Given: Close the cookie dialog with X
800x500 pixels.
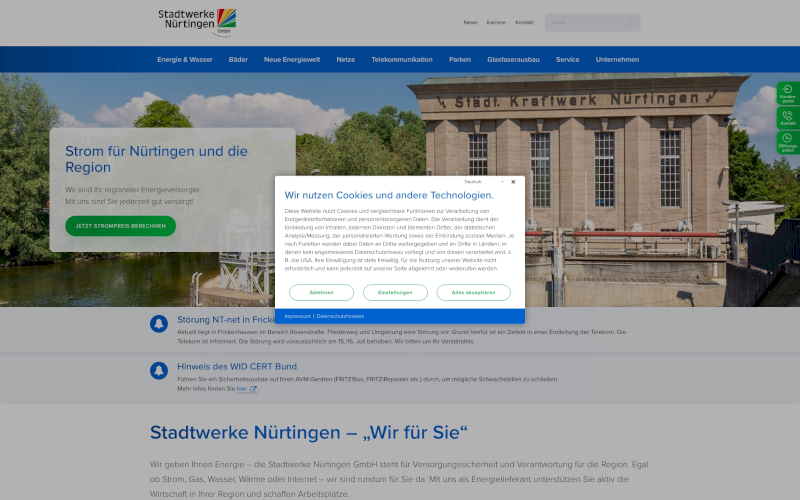Looking at the screenshot, I should click(x=513, y=182).
